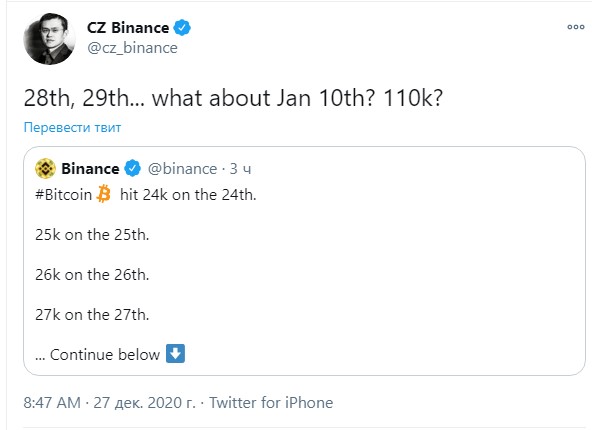592x430 pixels.
Task: Click the orange Bitcoin emoji icon
Action: (x=103, y=194)
